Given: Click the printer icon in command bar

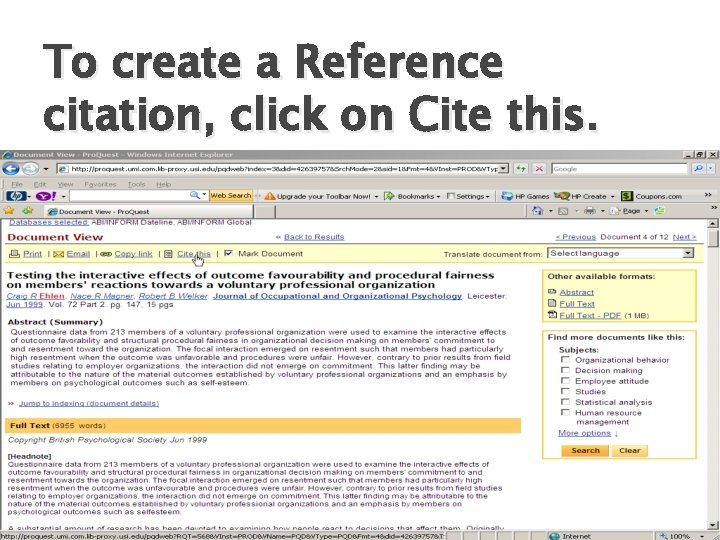Looking at the screenshot, I should coord(590,211).
